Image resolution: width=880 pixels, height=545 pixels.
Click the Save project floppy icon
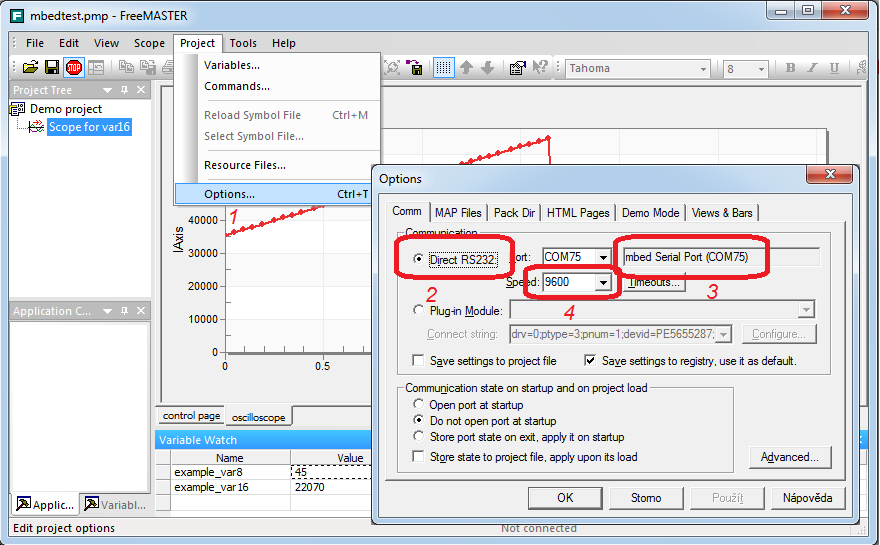coord(52,68)
